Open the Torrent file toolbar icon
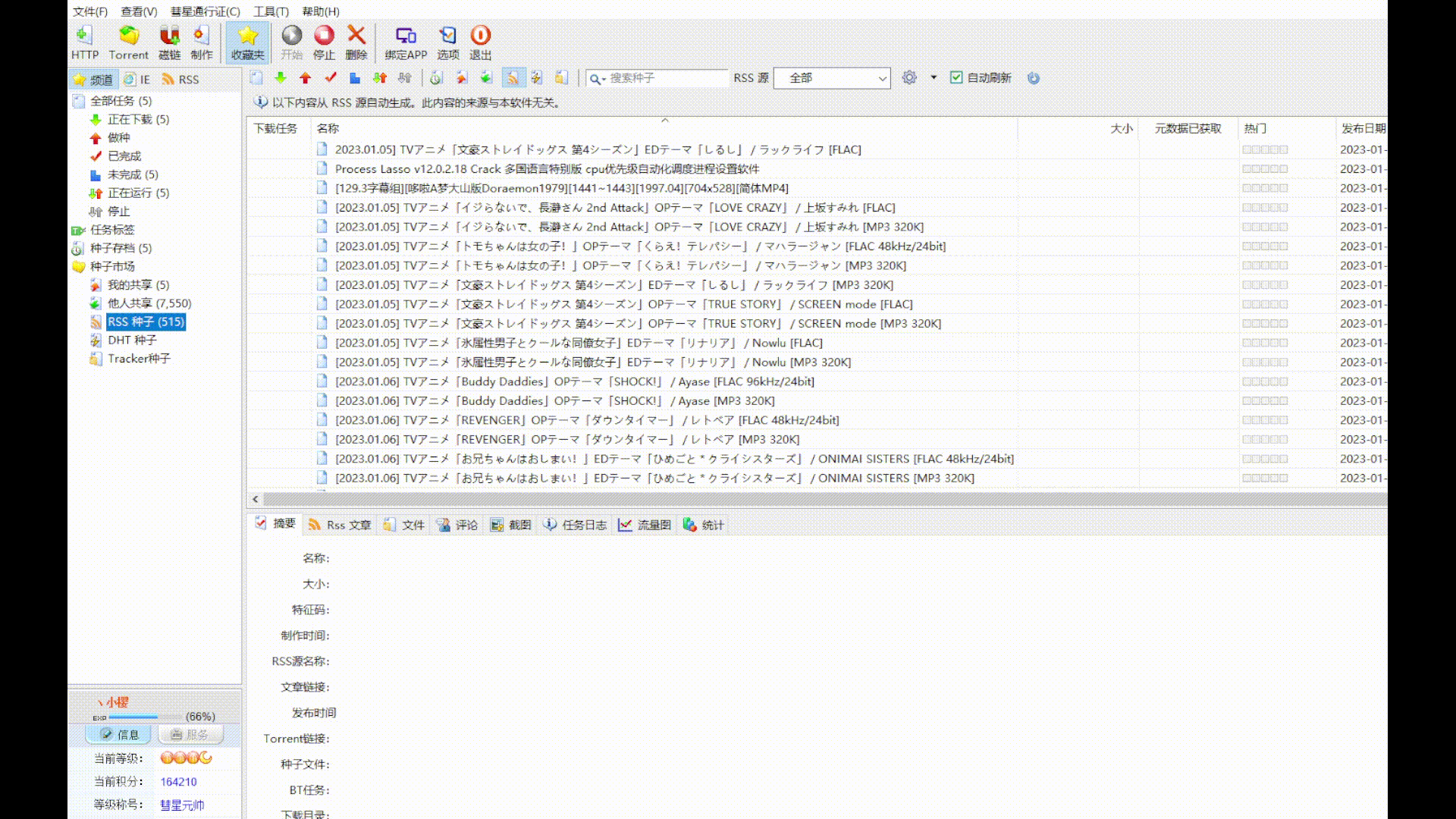 (128, 42)
